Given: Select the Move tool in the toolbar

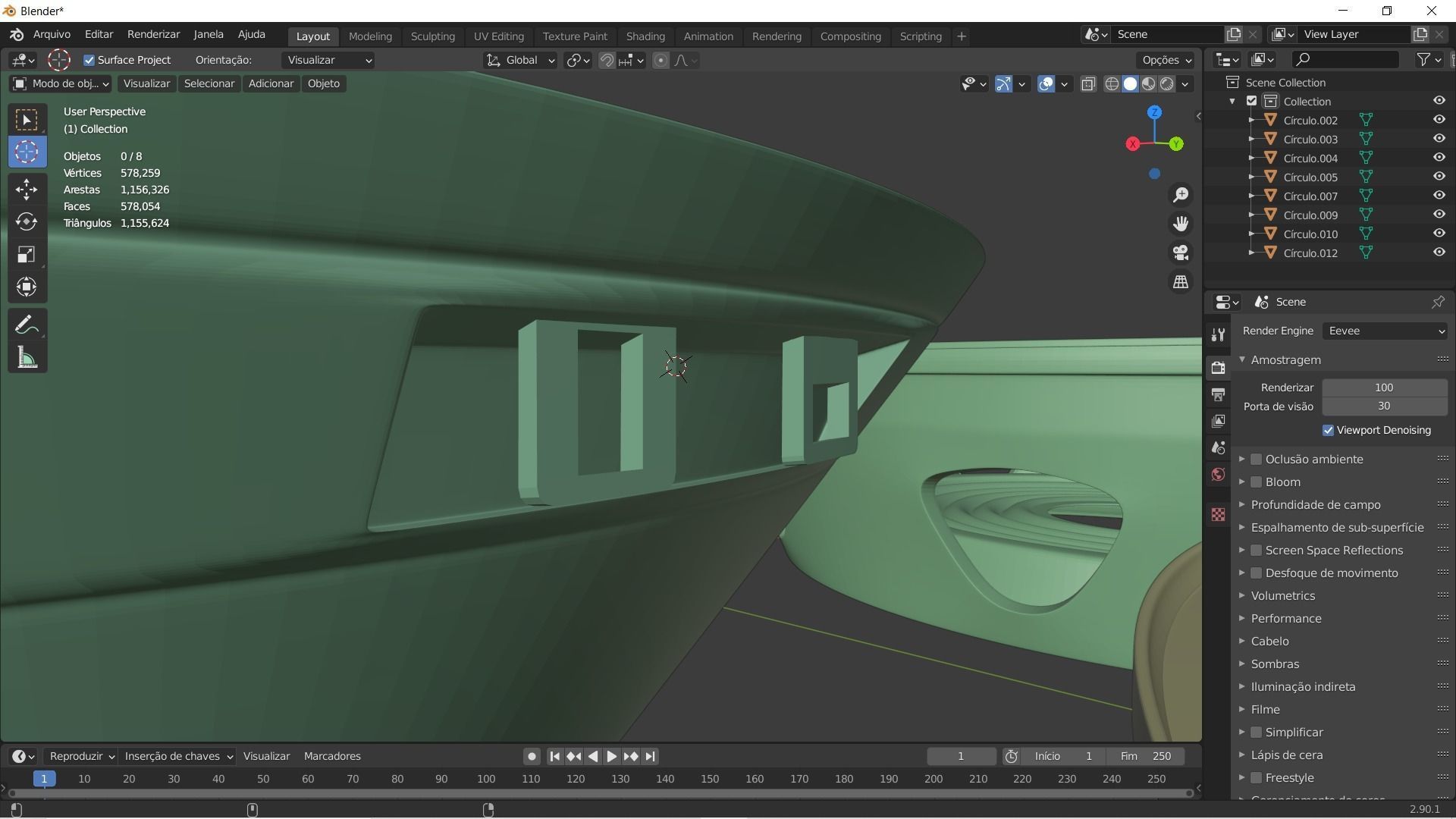Looking at the screenshot, I should coord(27,189).
